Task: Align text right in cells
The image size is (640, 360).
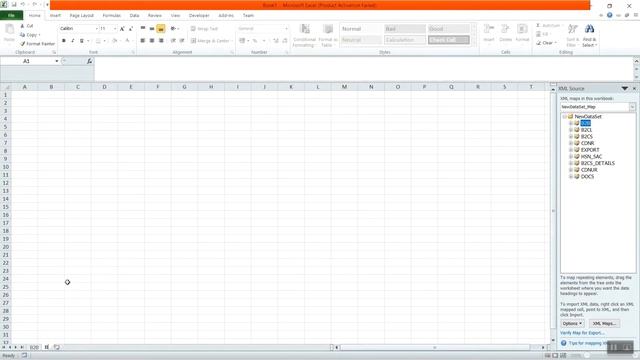Action: click(161, 41)
